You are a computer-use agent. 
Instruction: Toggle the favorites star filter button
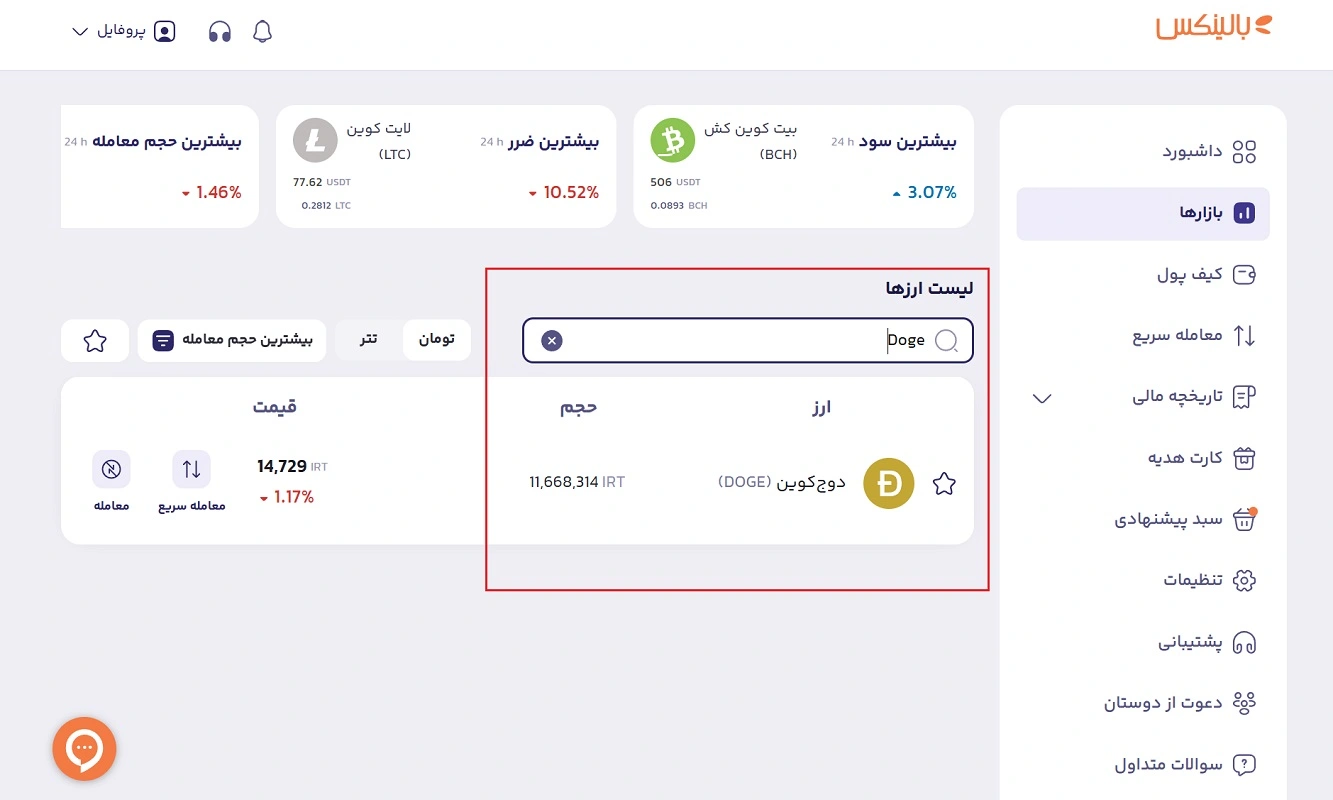click(x=95, y=341)
